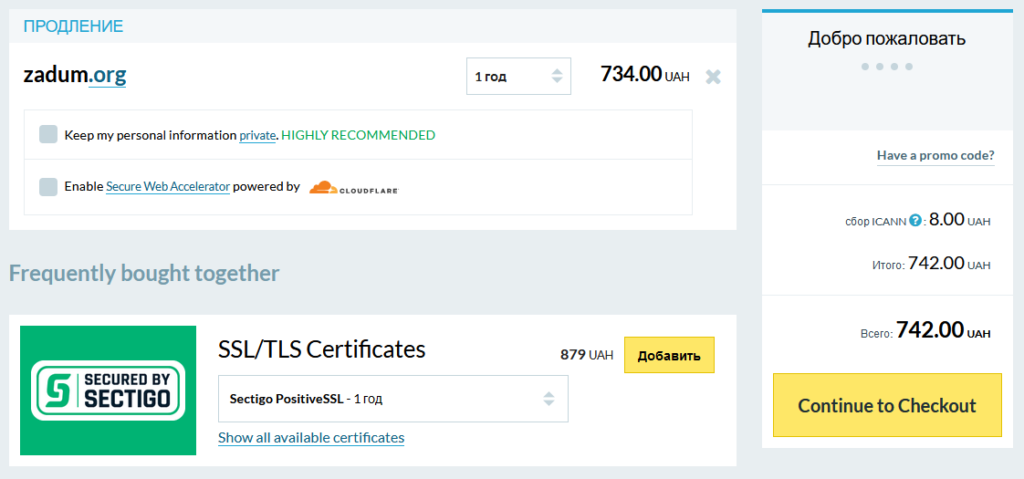The width and height of the screenshot is (1024, 479).
Task: Remove zadum.org from cart with X icon
Action: pos(713,77)
